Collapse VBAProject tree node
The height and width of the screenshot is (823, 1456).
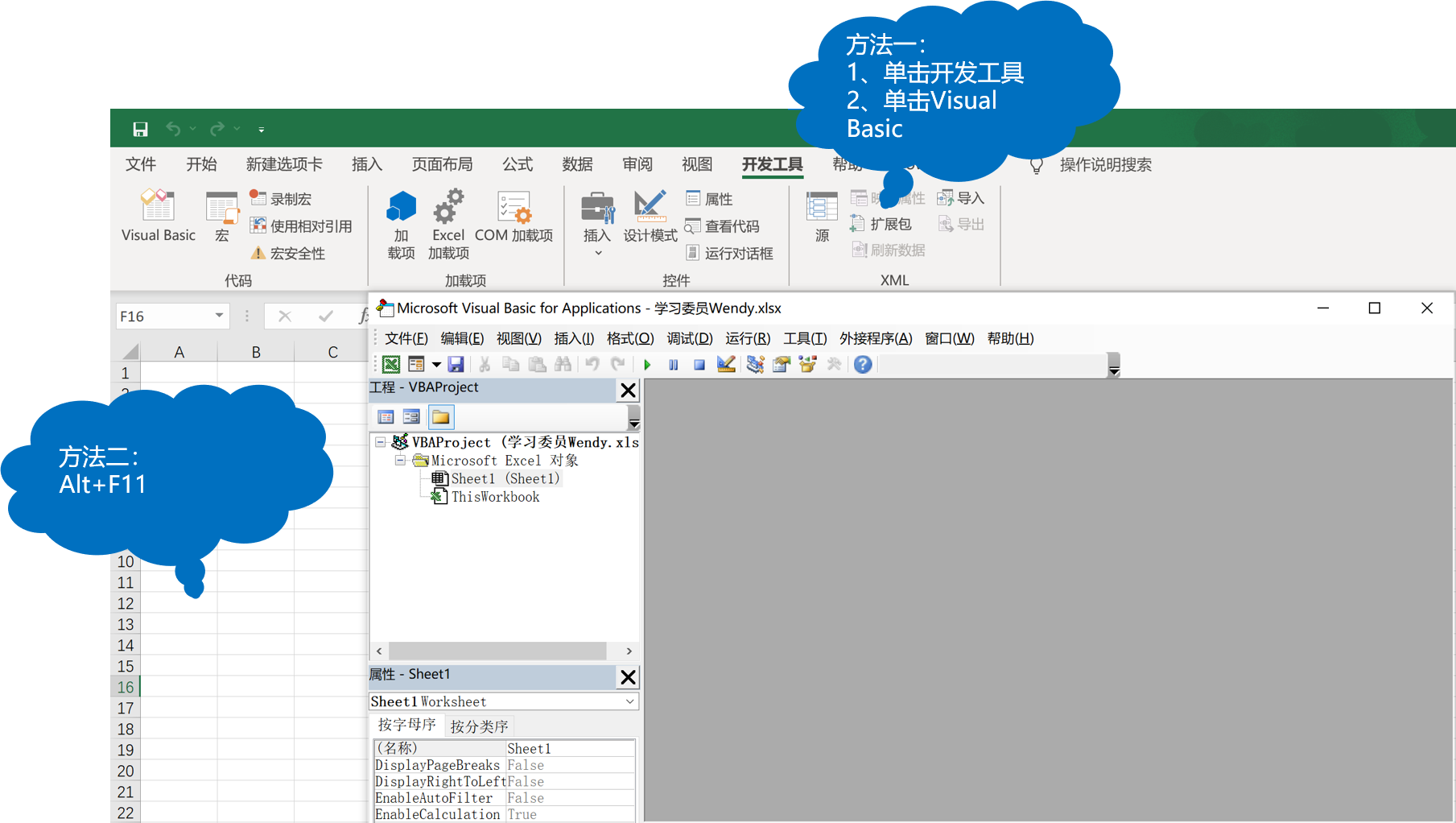pyautogui.click(x=381, y=441)
